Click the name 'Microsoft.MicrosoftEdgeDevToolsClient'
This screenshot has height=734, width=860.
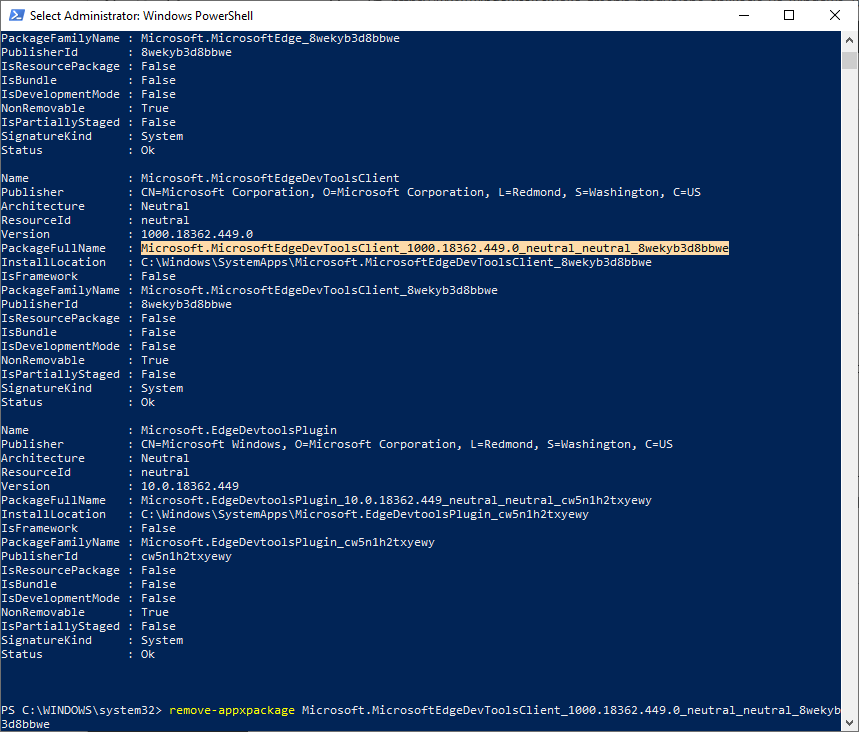click(x=270, y=178)
